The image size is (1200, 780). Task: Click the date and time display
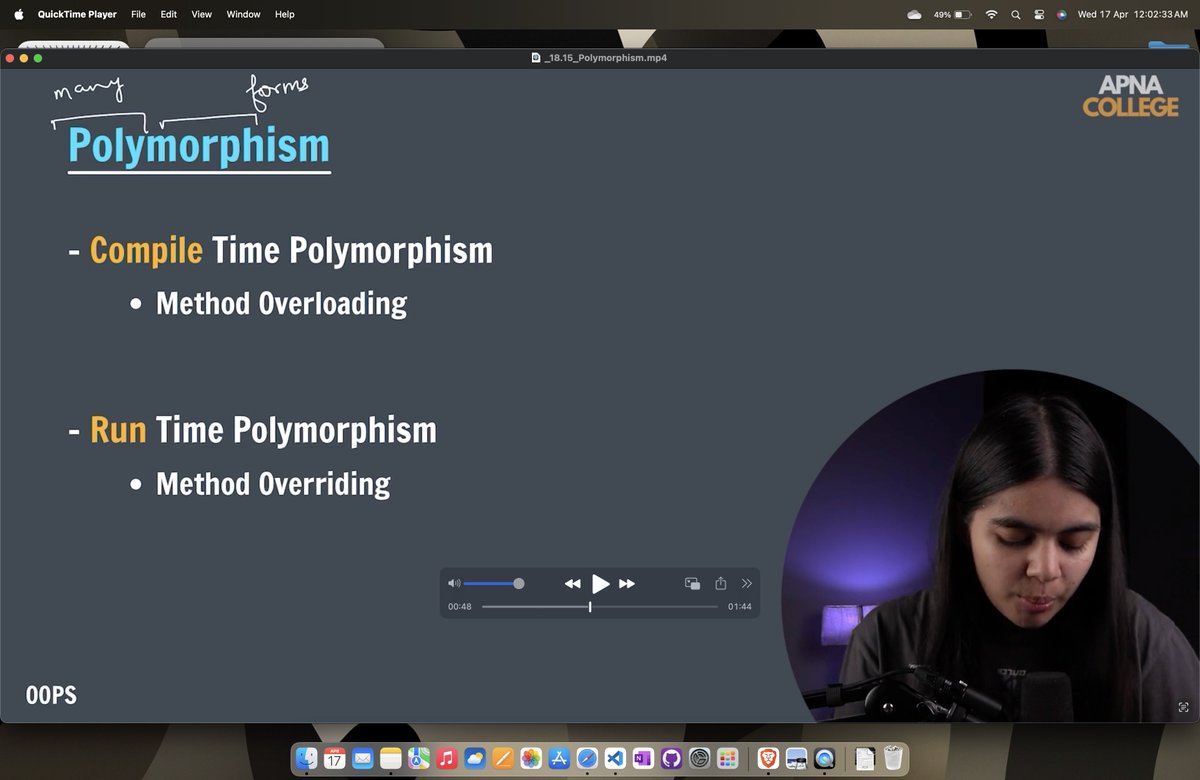pos(1133,14)
